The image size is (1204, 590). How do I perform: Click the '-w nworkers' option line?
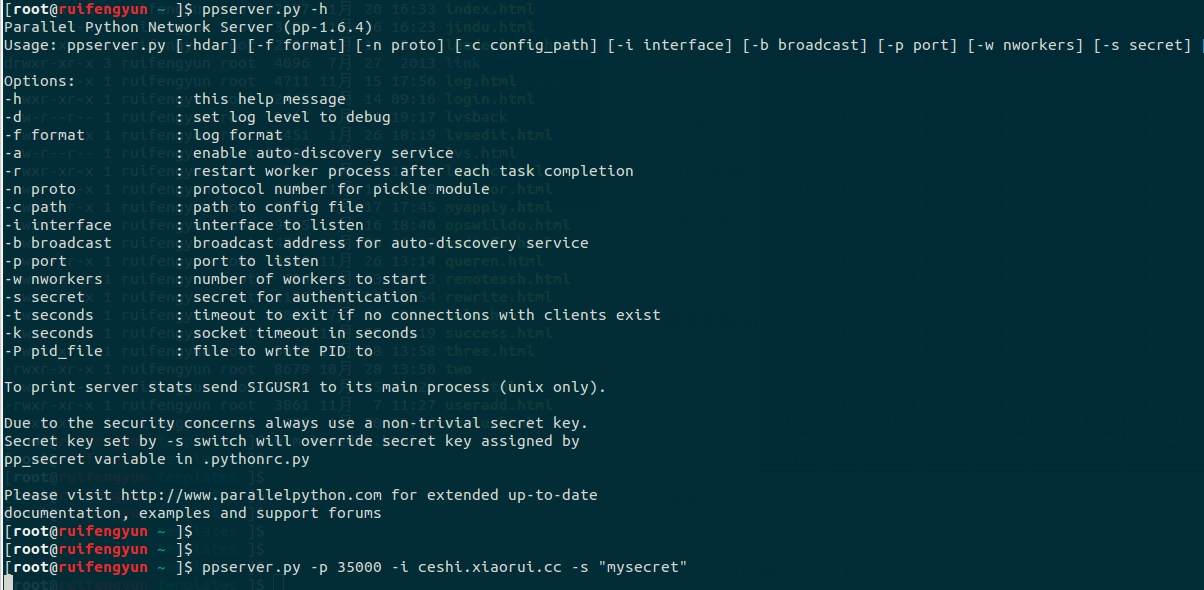(x=215, y=279)
